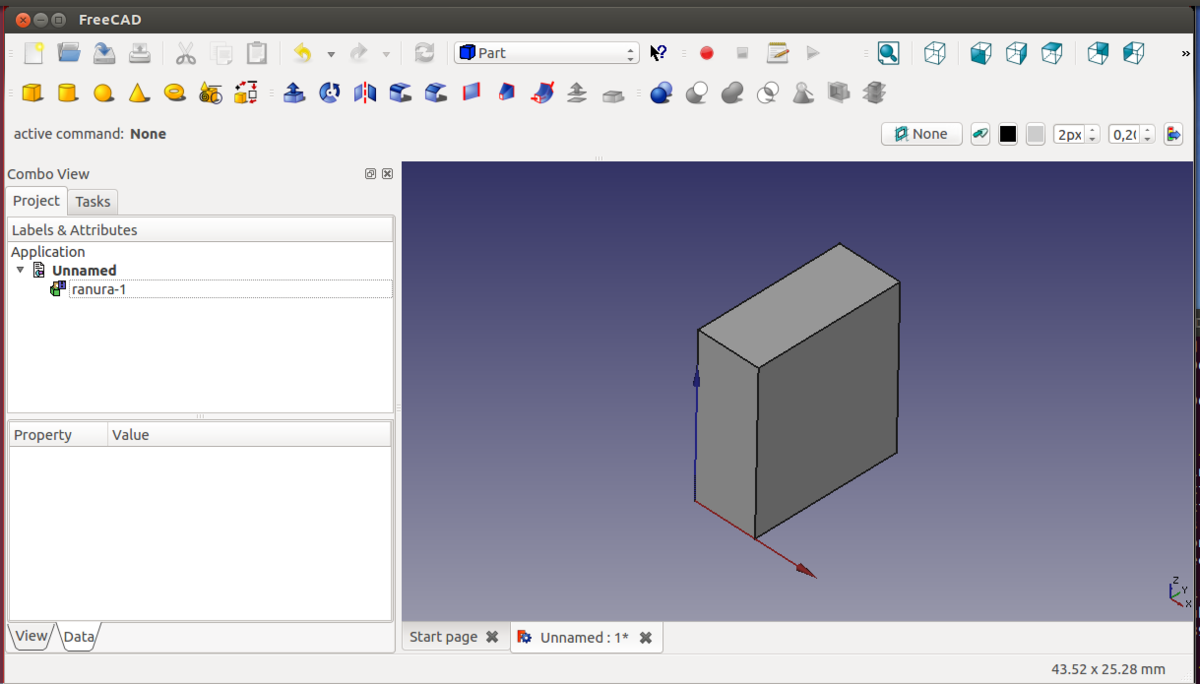Select ranura-1 in the model tree
Viewport: 1200px width, 684px height.
98,290
